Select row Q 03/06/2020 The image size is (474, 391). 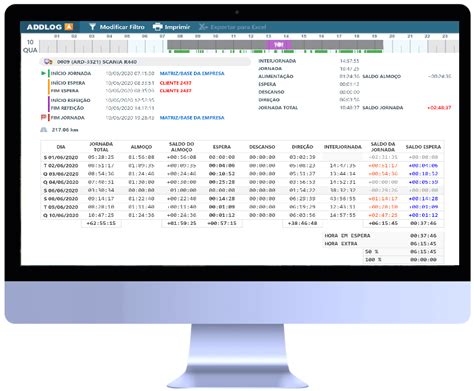242,174
